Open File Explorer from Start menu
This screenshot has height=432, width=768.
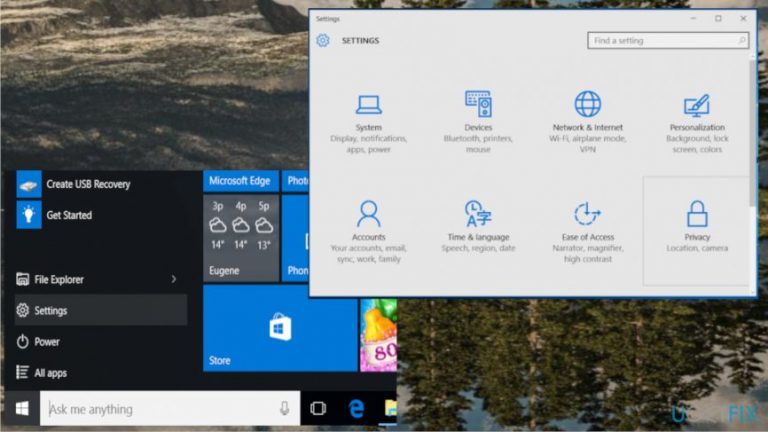(100, 279)
